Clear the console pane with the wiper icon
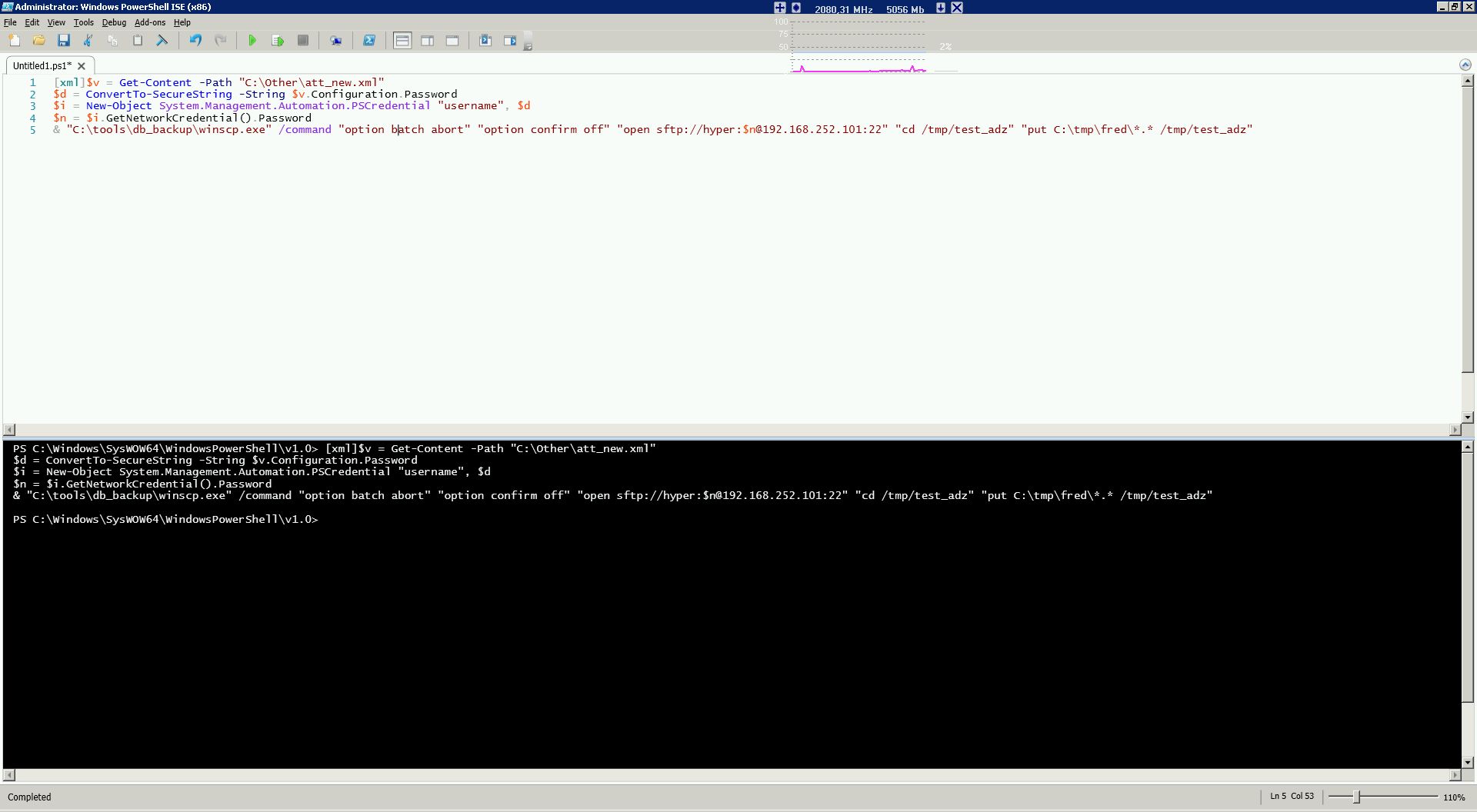This screenshot has height=812, width=1477. coord(162,41)
